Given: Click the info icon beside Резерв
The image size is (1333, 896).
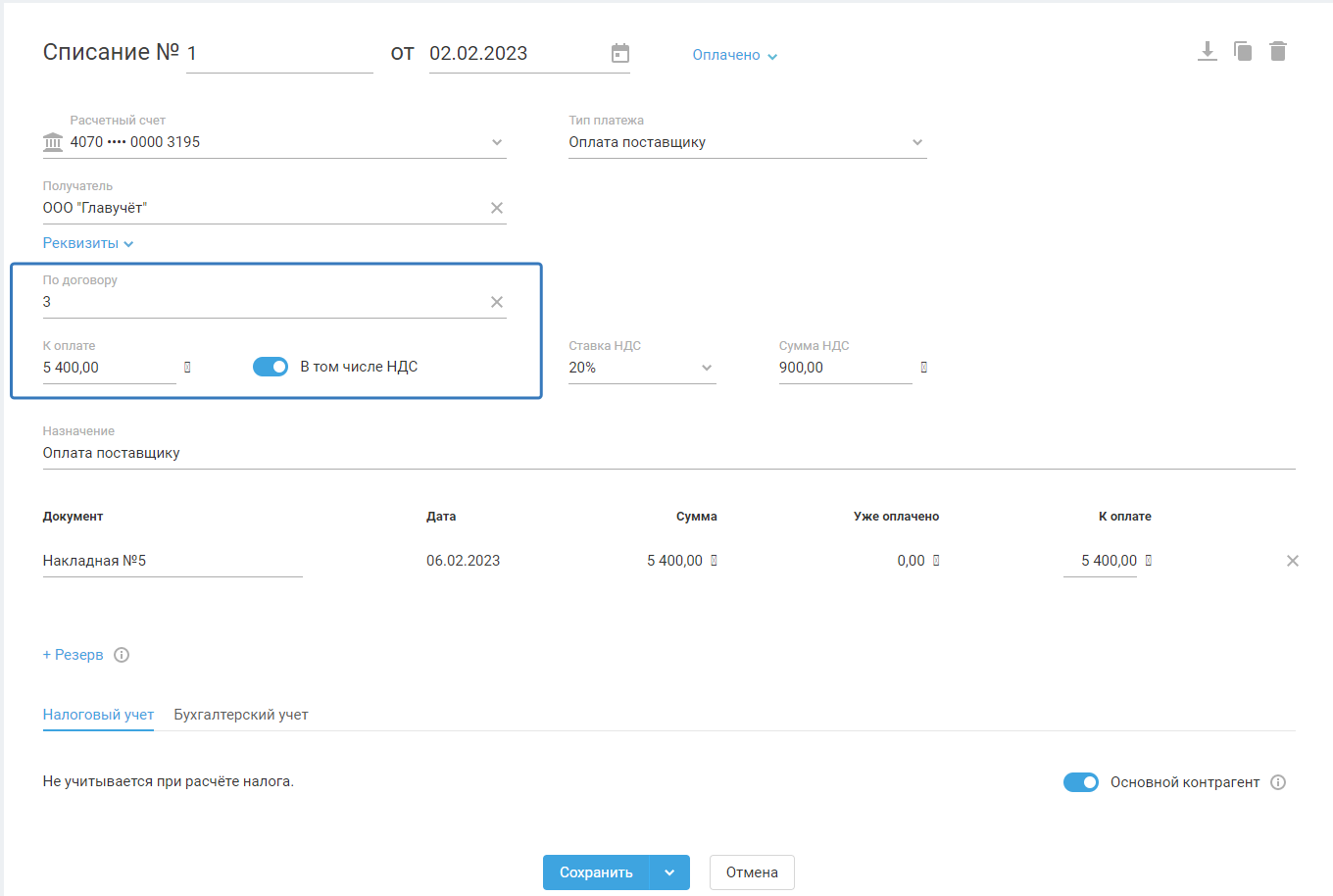Looking at the screenshot, I should tap(122, 655).
